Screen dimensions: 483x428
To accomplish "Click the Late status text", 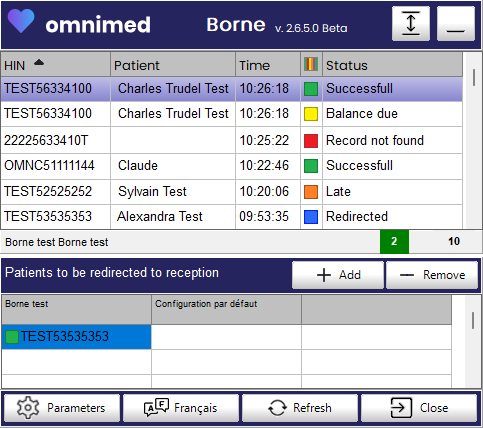I will [x=338, y=192].
